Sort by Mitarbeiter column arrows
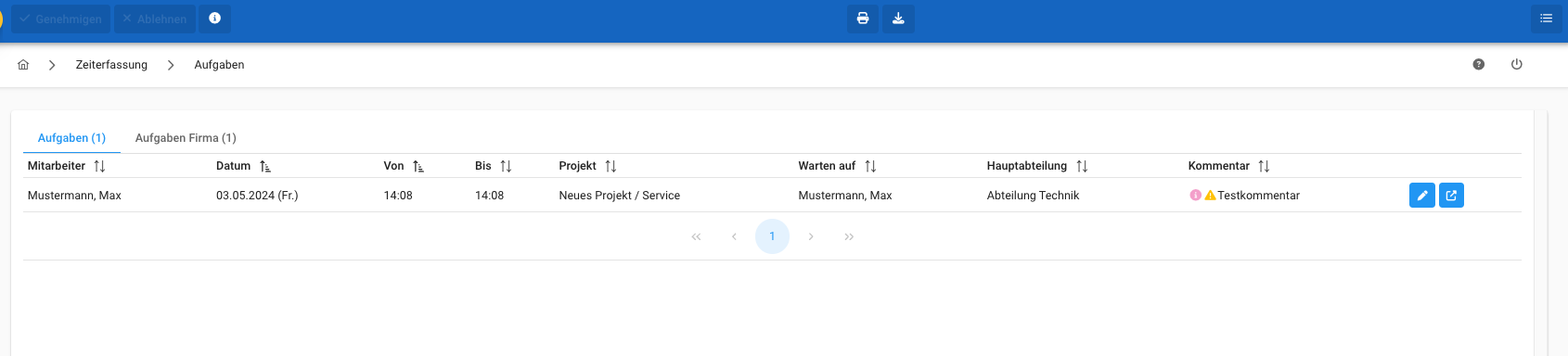The width and height of the screenshot is (1568, 356). pyautogui.click(x=99, y=166)
